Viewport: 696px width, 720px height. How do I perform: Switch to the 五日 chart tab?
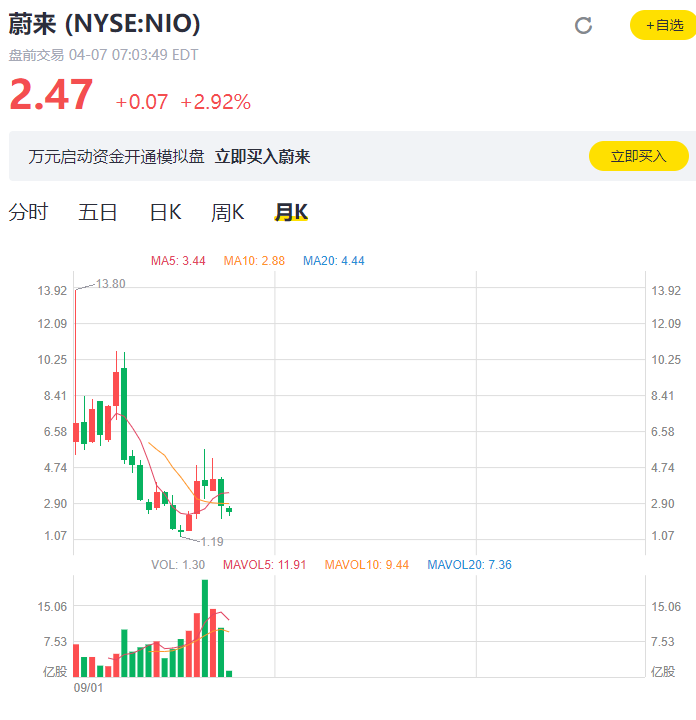coord(98,212)
